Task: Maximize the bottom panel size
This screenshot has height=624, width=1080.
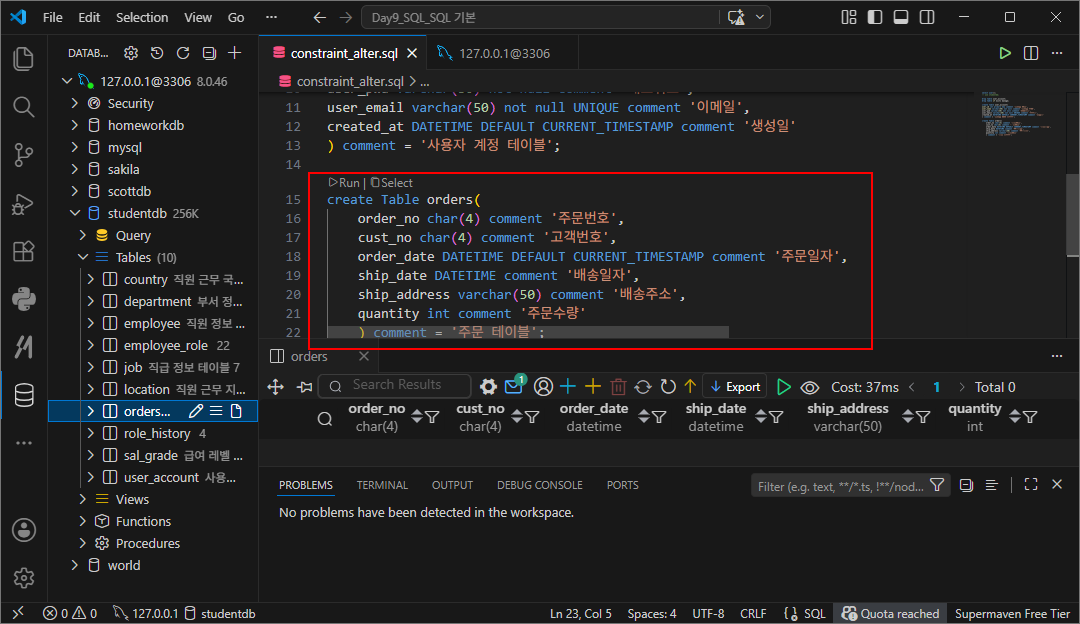Action: point(1030,484)
